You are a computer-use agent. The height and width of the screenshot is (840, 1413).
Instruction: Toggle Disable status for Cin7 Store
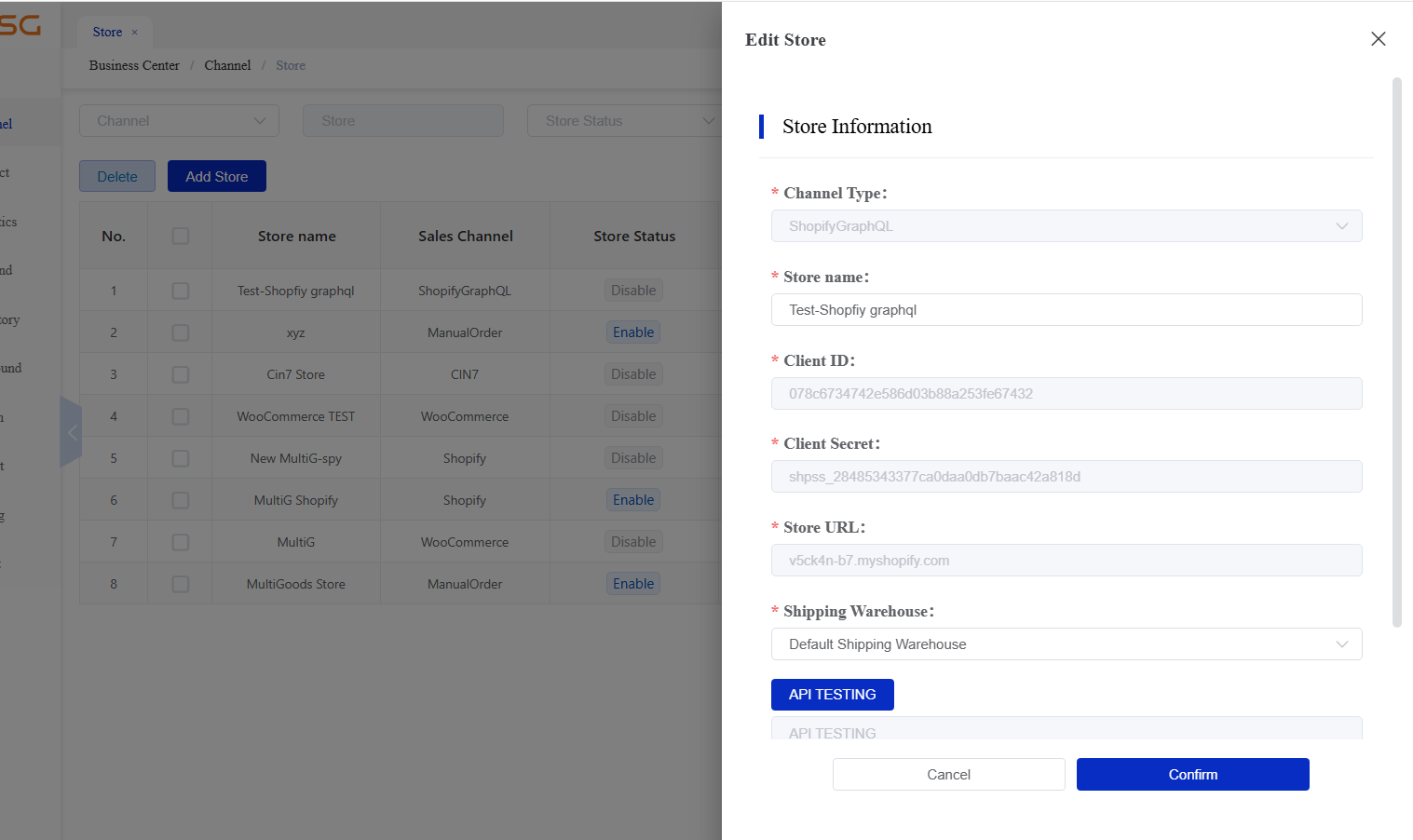(633, 374)
